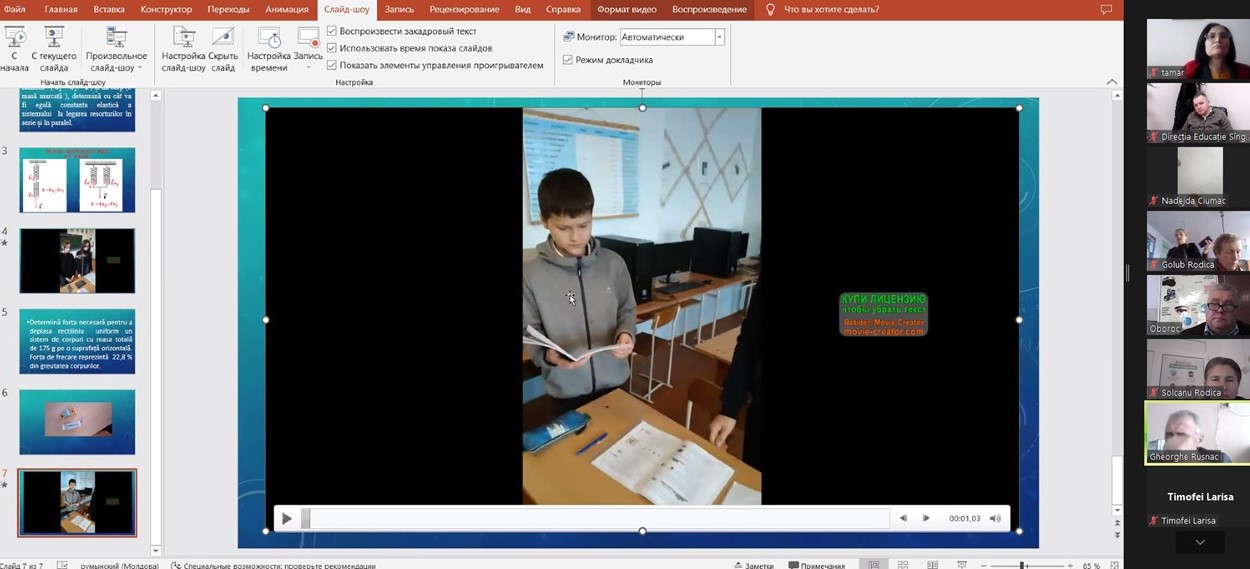Open Настройка времени rehearse timings

point(269,39)
